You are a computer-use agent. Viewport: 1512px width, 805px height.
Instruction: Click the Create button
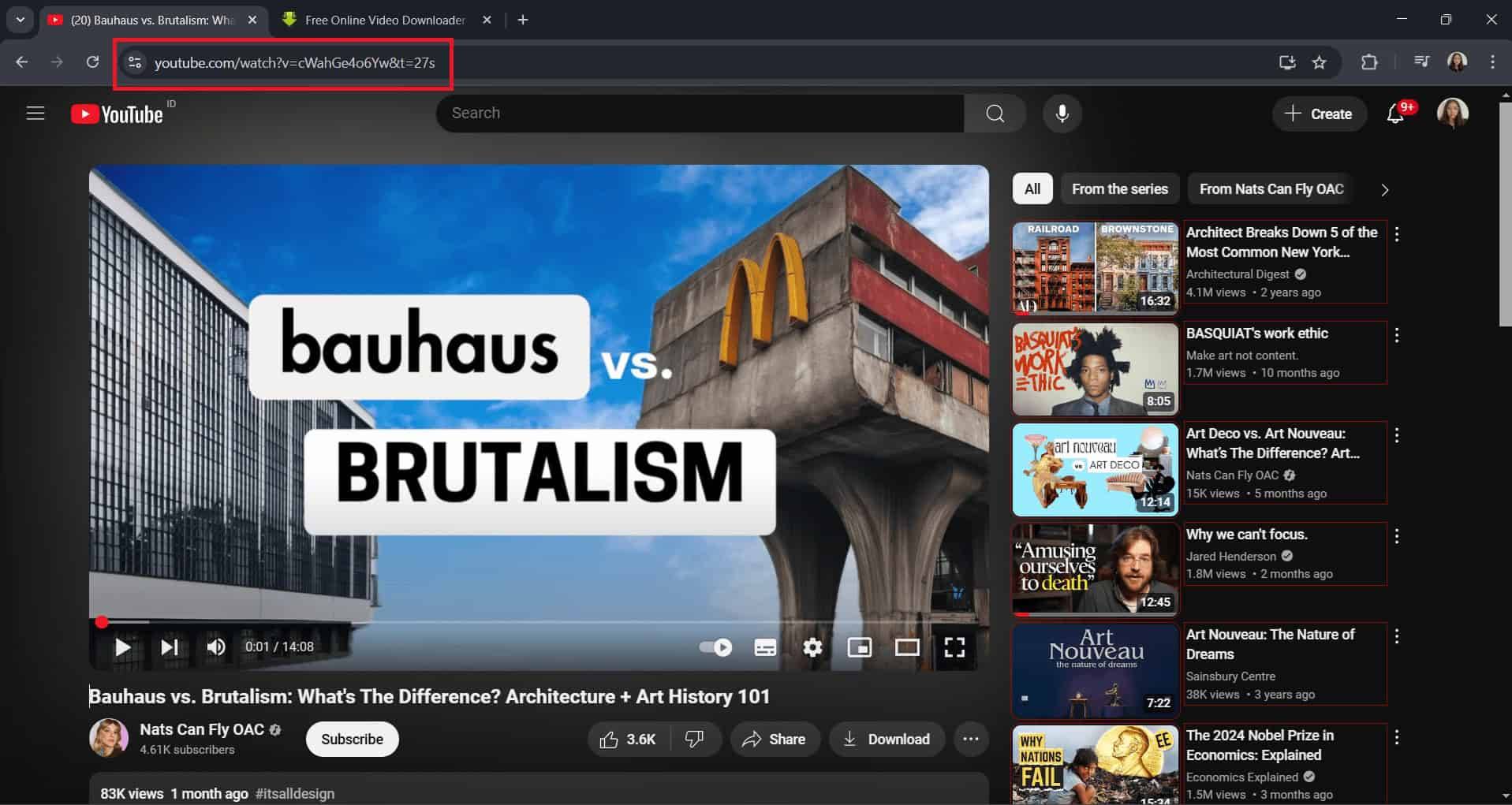[x=1318, y=114]
